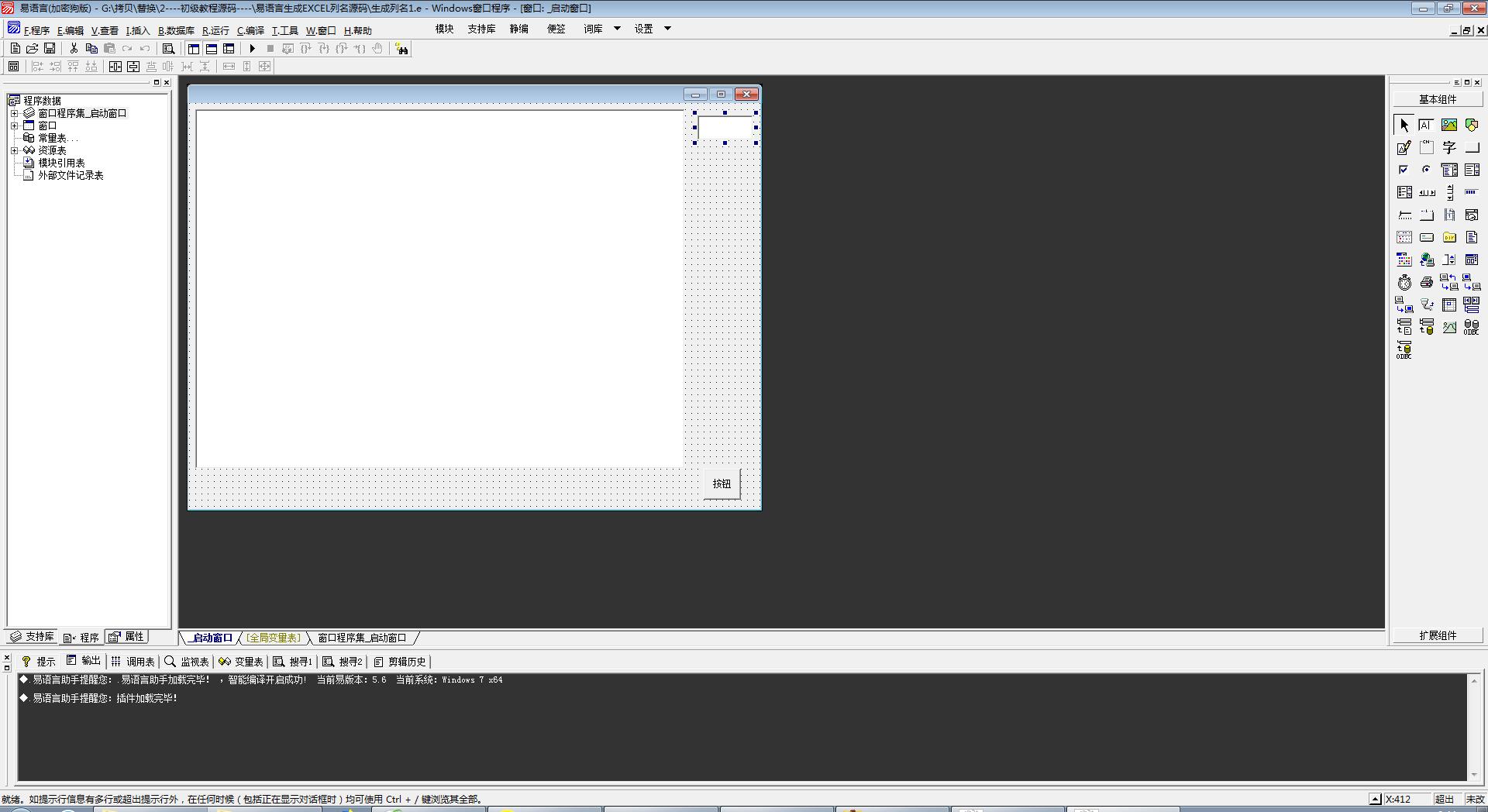1488x812 pixels.
Task: Select the printer component icon
Action: pyautogui.click(x=1426, y=283)
